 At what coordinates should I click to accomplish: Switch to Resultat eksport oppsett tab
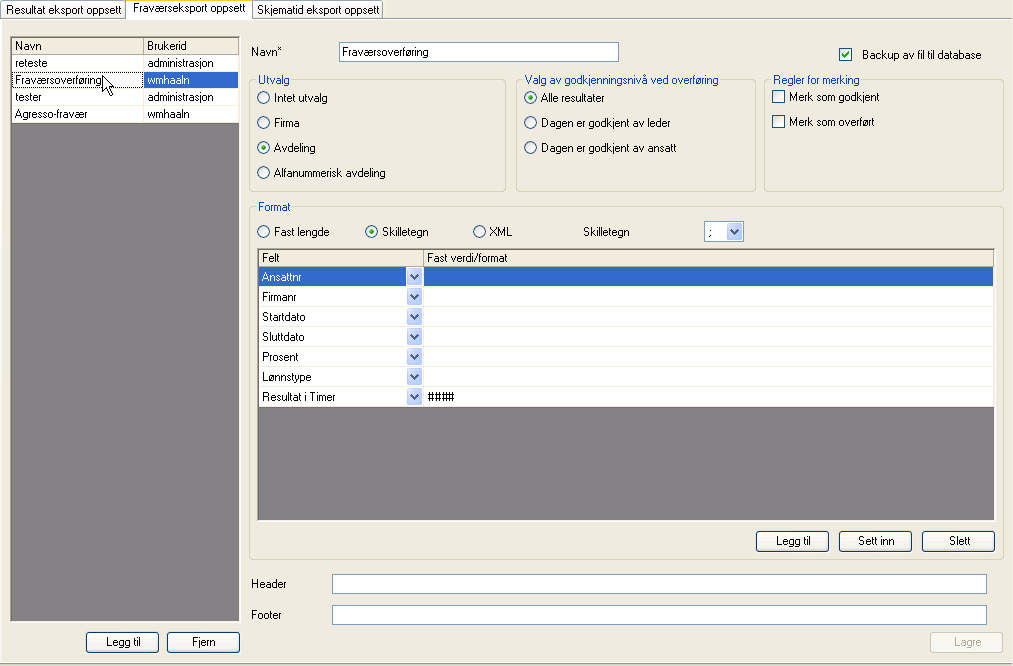pyautogui.click(x=63, y=10)
